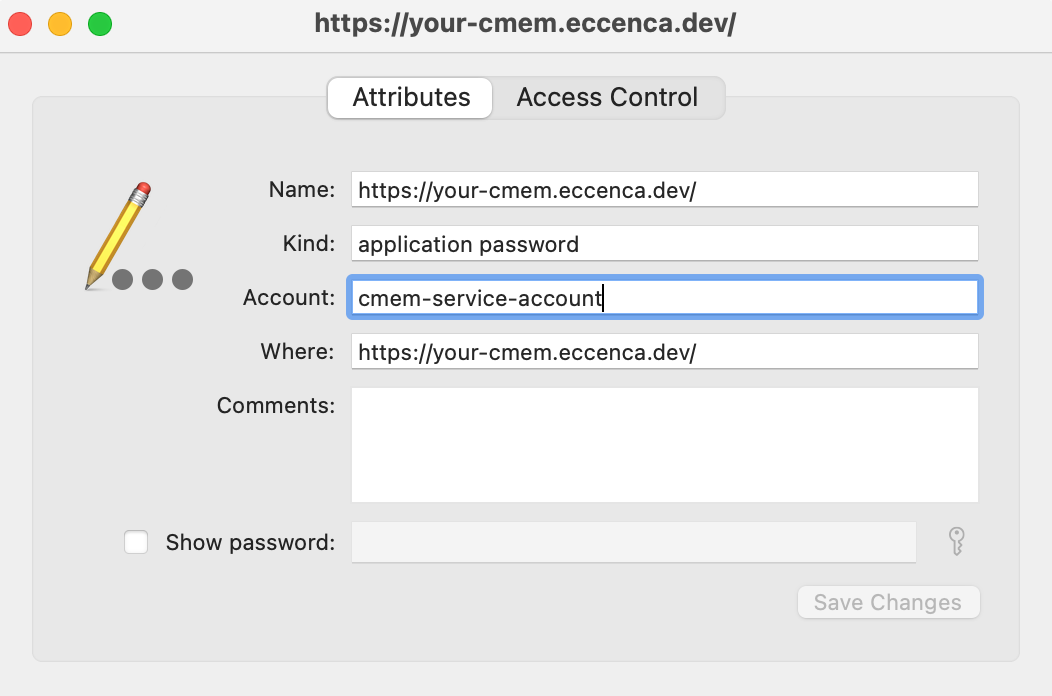Click the window title showing the URL
This screenshot has height=696, width=1052.
coord(525,23)
